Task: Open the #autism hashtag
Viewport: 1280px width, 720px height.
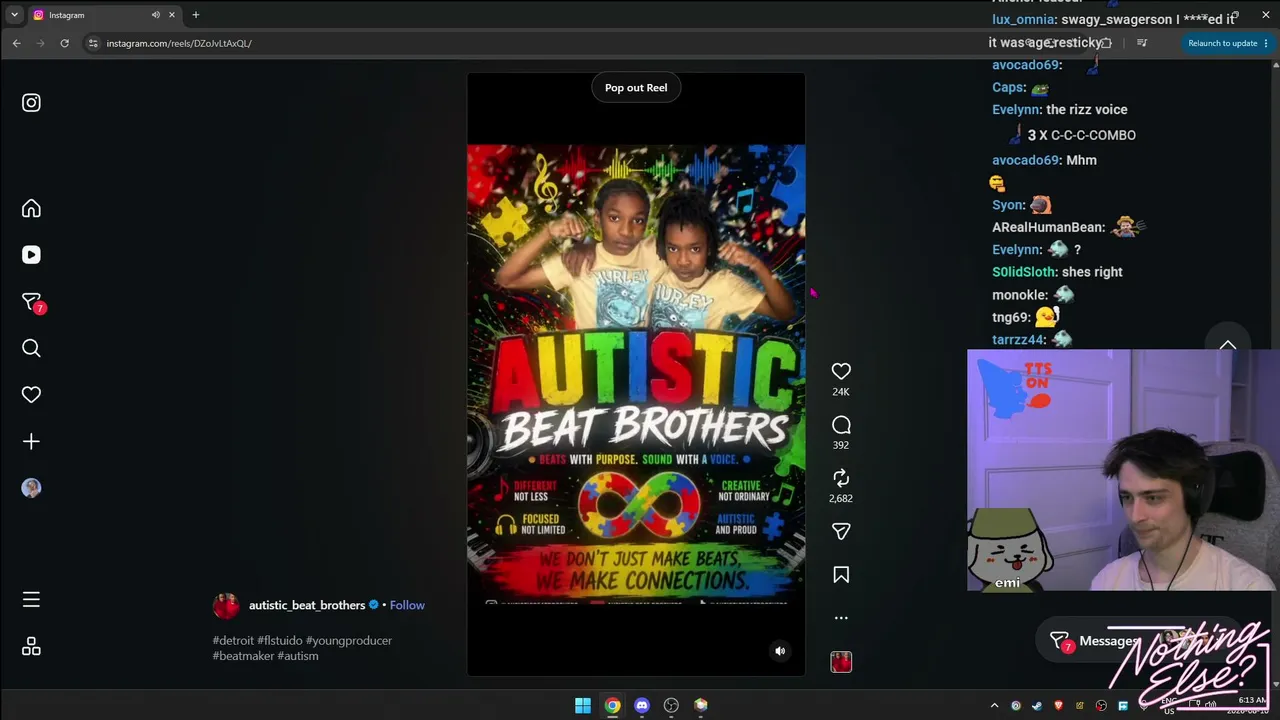Action: [x=298, y=656]
